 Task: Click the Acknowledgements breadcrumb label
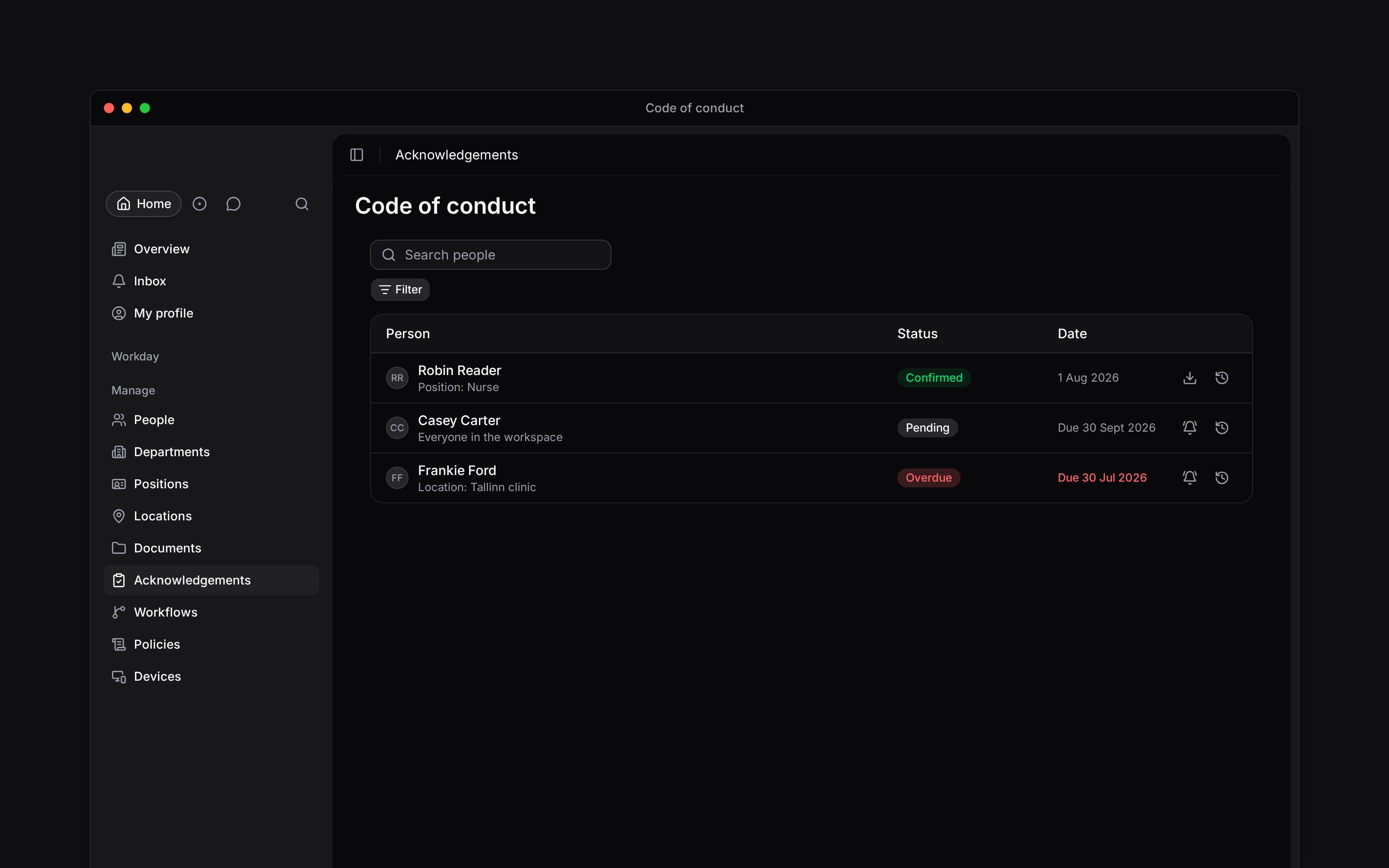coord(457,155)
